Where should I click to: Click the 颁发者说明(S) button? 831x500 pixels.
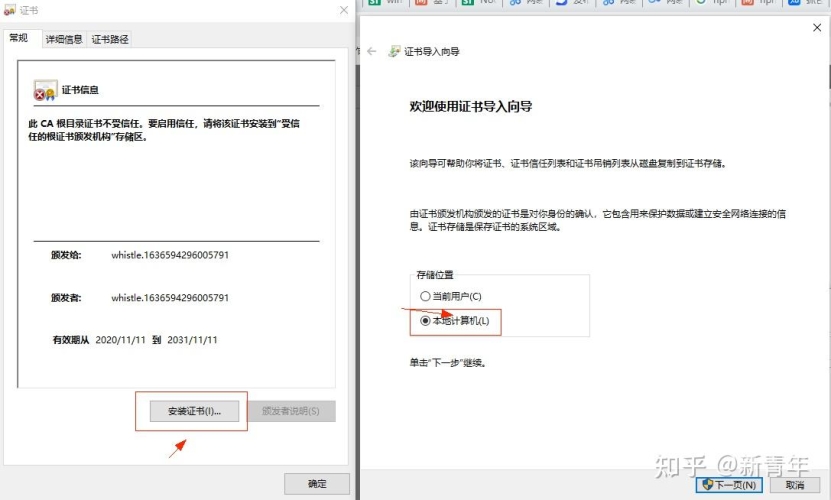(x=291, y=411)
